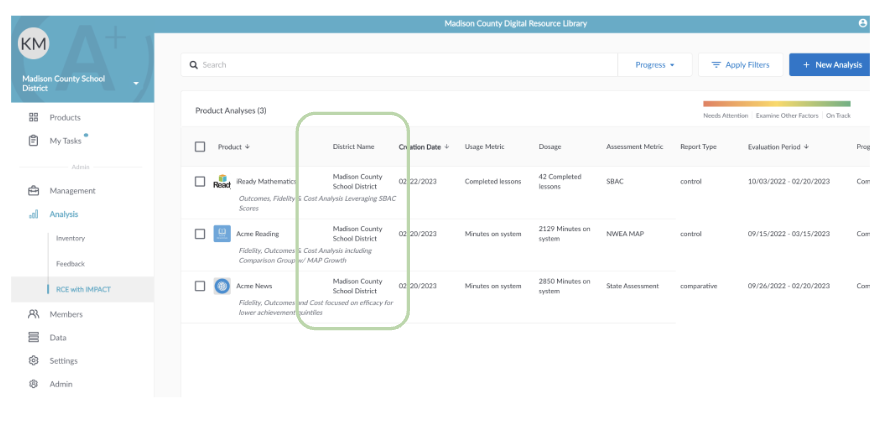Image resolution: width=886 pixels, height=422 pixels.
Task: Open Settings in the sidebar
Action: click(63, 360)
